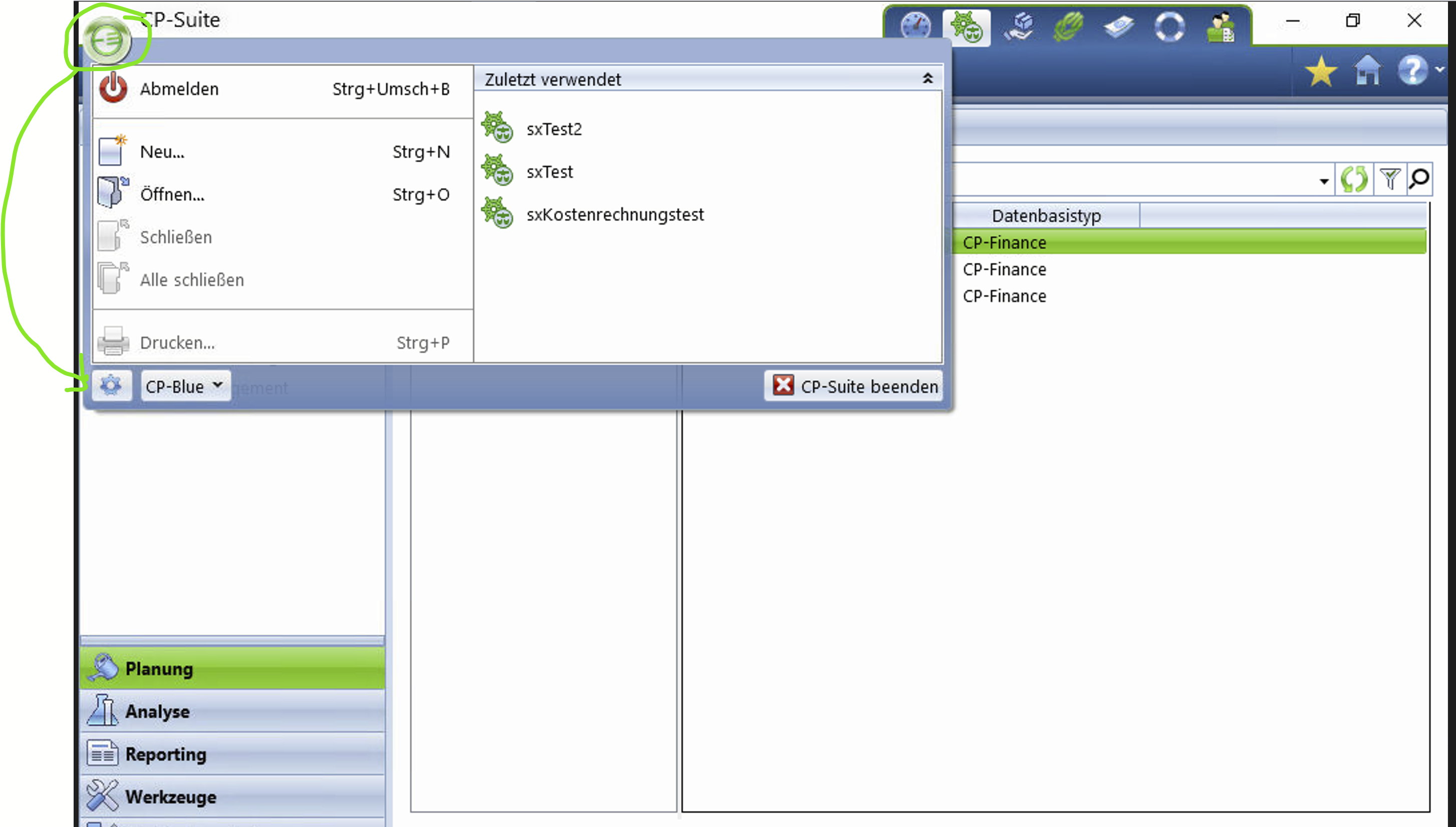1456x827 pixels.
Task: Click the green CP-Suite application orb
Action: point(107,40)
